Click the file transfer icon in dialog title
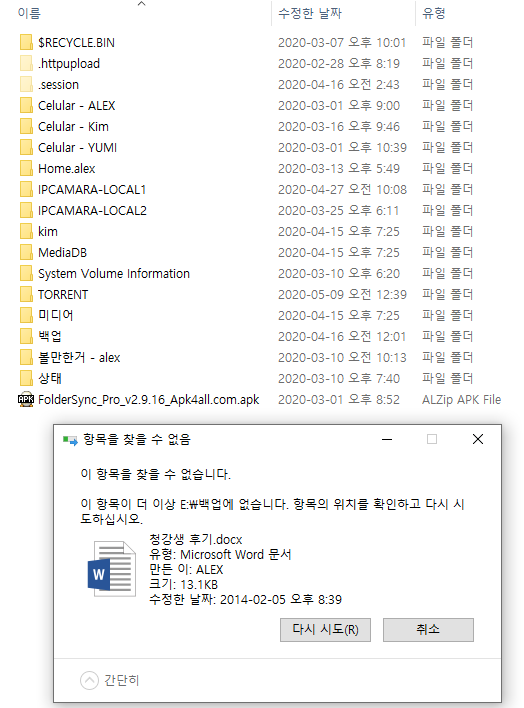524x708 pixels. click(x=70, y=440)
